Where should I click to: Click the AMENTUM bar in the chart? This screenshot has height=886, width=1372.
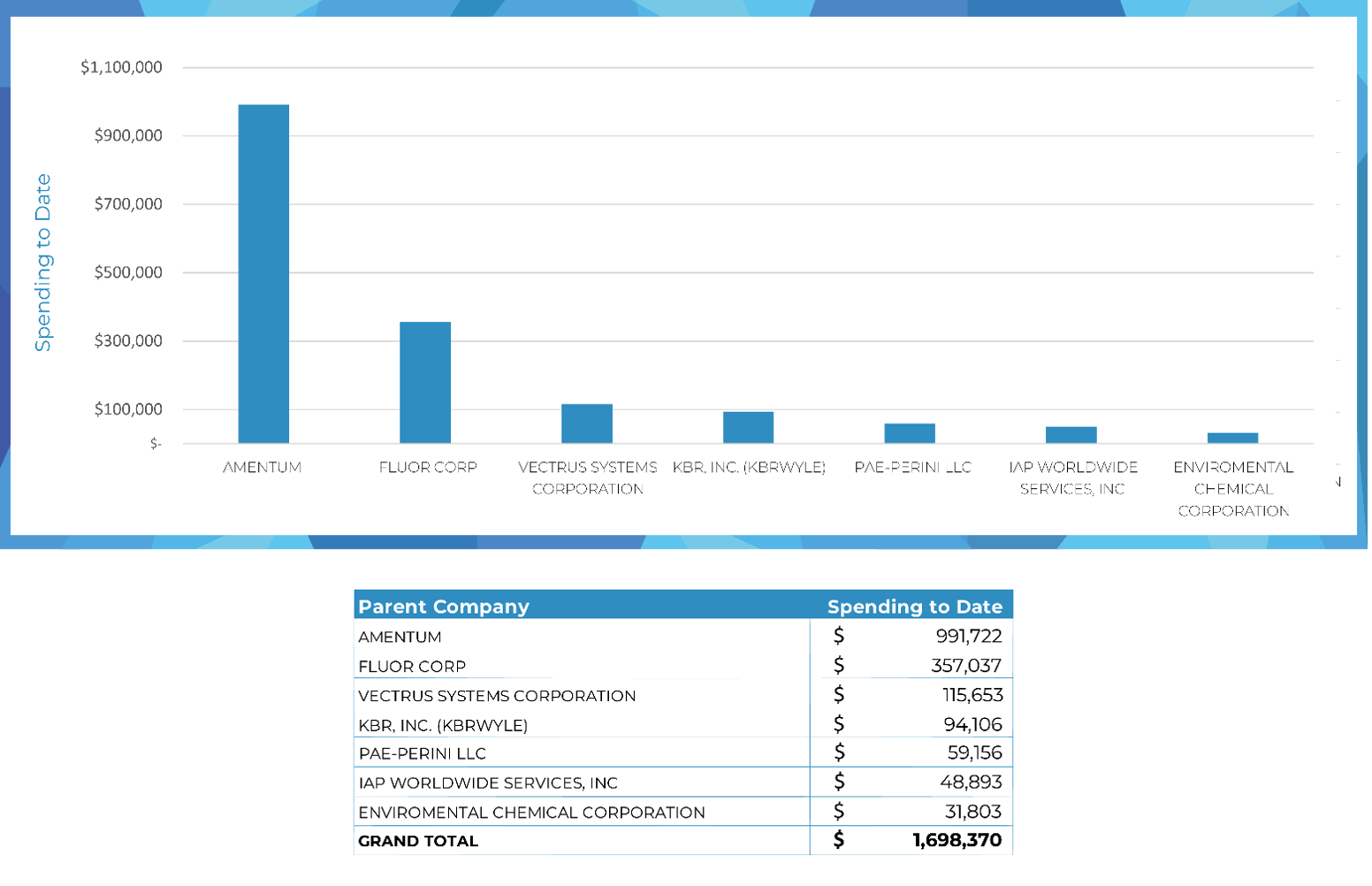pos(263,274)
